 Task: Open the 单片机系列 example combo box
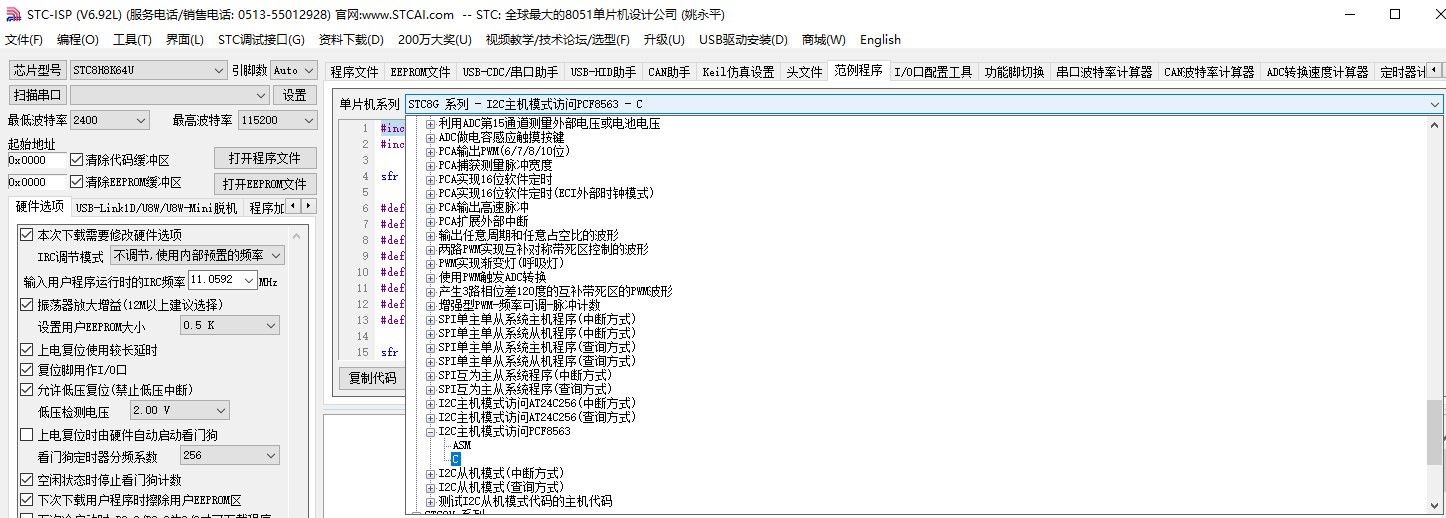(923, 104)
